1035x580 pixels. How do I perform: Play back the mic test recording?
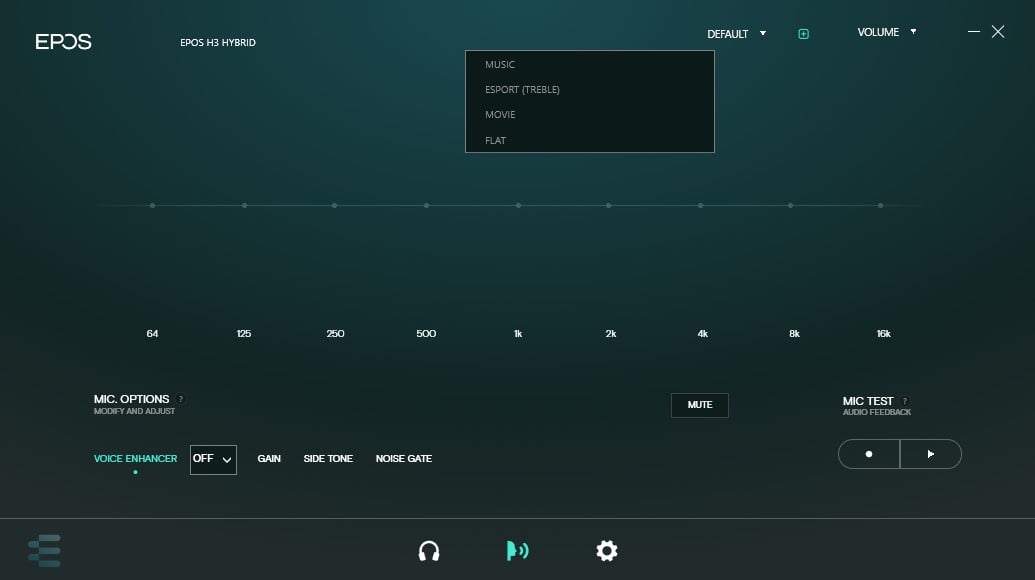[931, 454]
